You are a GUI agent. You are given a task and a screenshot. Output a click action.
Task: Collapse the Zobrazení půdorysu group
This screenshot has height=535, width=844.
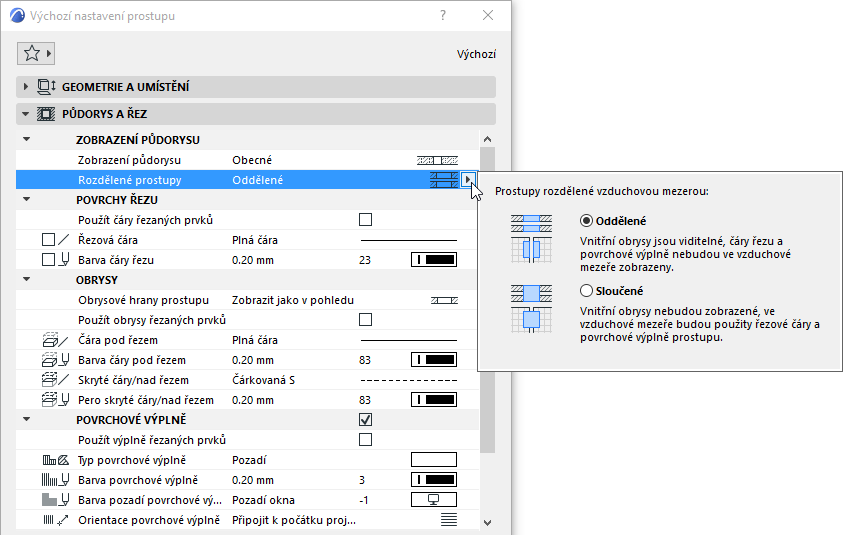26,139
